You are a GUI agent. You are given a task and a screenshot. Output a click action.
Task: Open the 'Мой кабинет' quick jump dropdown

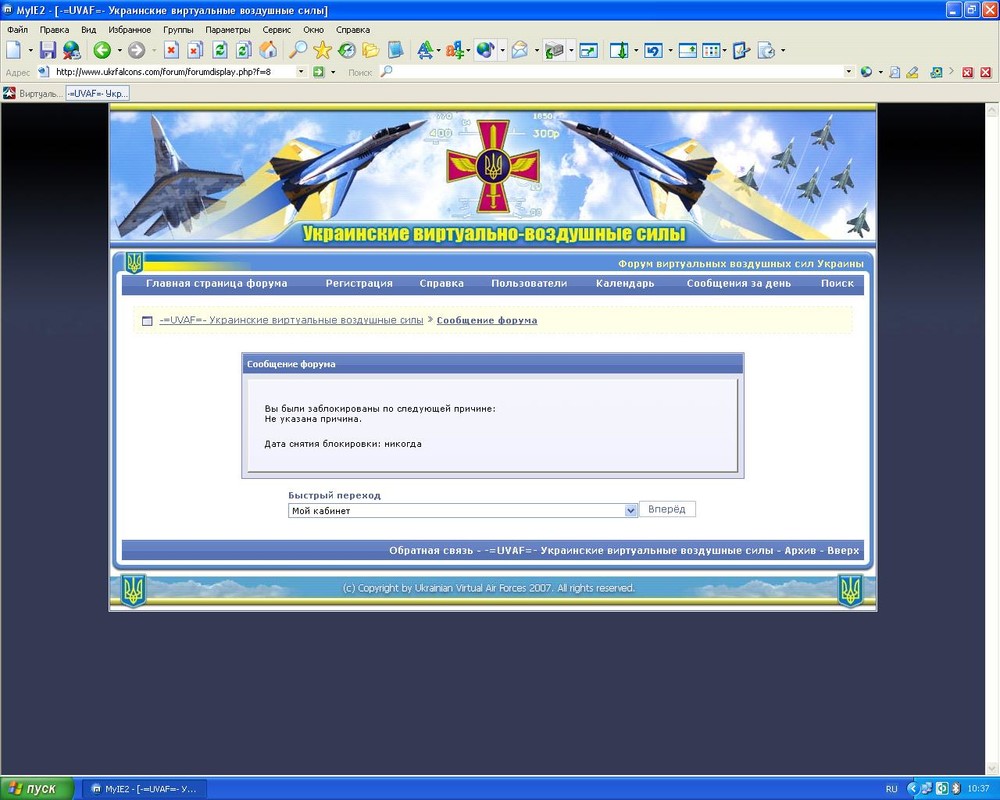(630, 510)
